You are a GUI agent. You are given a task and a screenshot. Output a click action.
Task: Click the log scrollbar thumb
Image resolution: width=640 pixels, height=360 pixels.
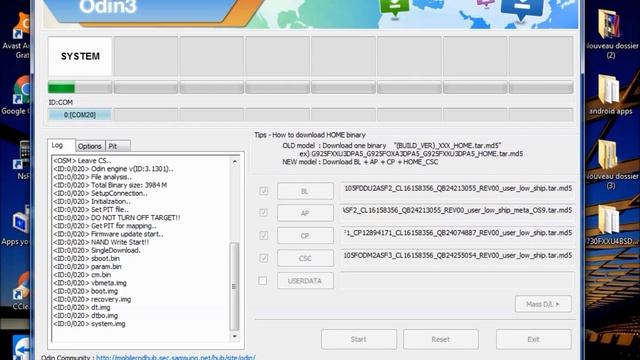coord(234,286)
